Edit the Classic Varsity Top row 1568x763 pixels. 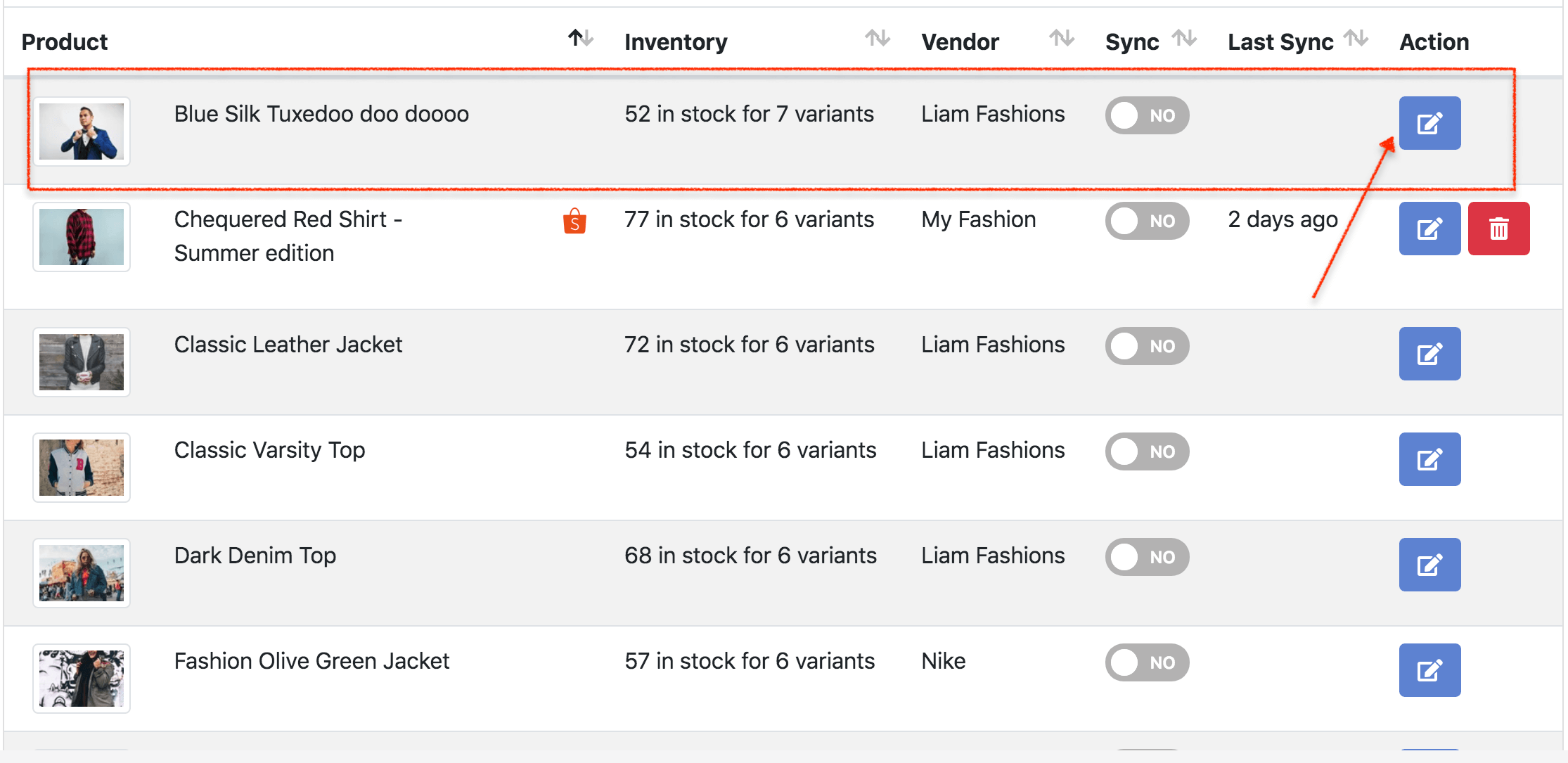[x=1429, y=459]
